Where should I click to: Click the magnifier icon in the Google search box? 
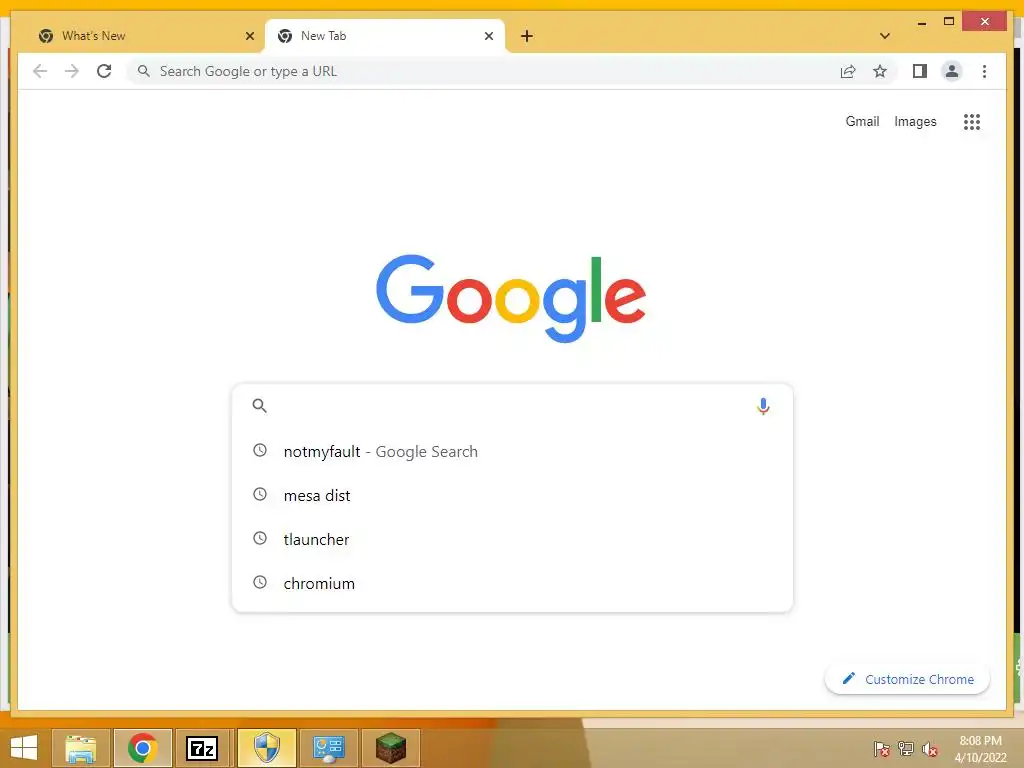click(x=259, y=406)
